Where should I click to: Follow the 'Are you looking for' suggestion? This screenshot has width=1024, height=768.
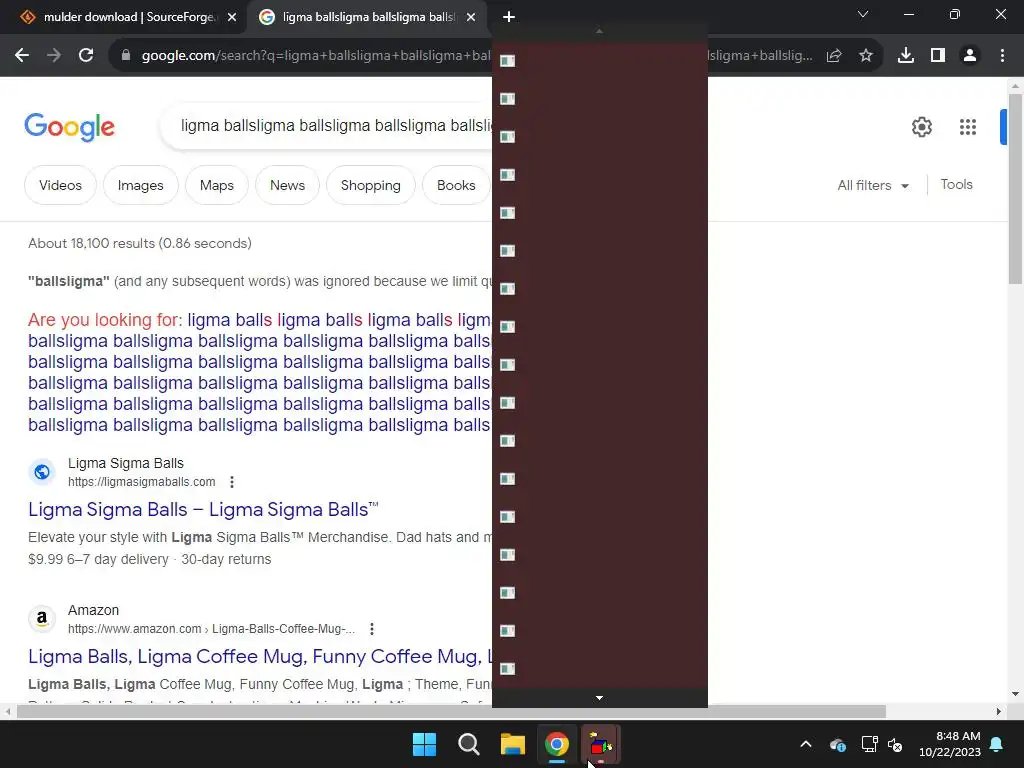click(x=260, y=372)
